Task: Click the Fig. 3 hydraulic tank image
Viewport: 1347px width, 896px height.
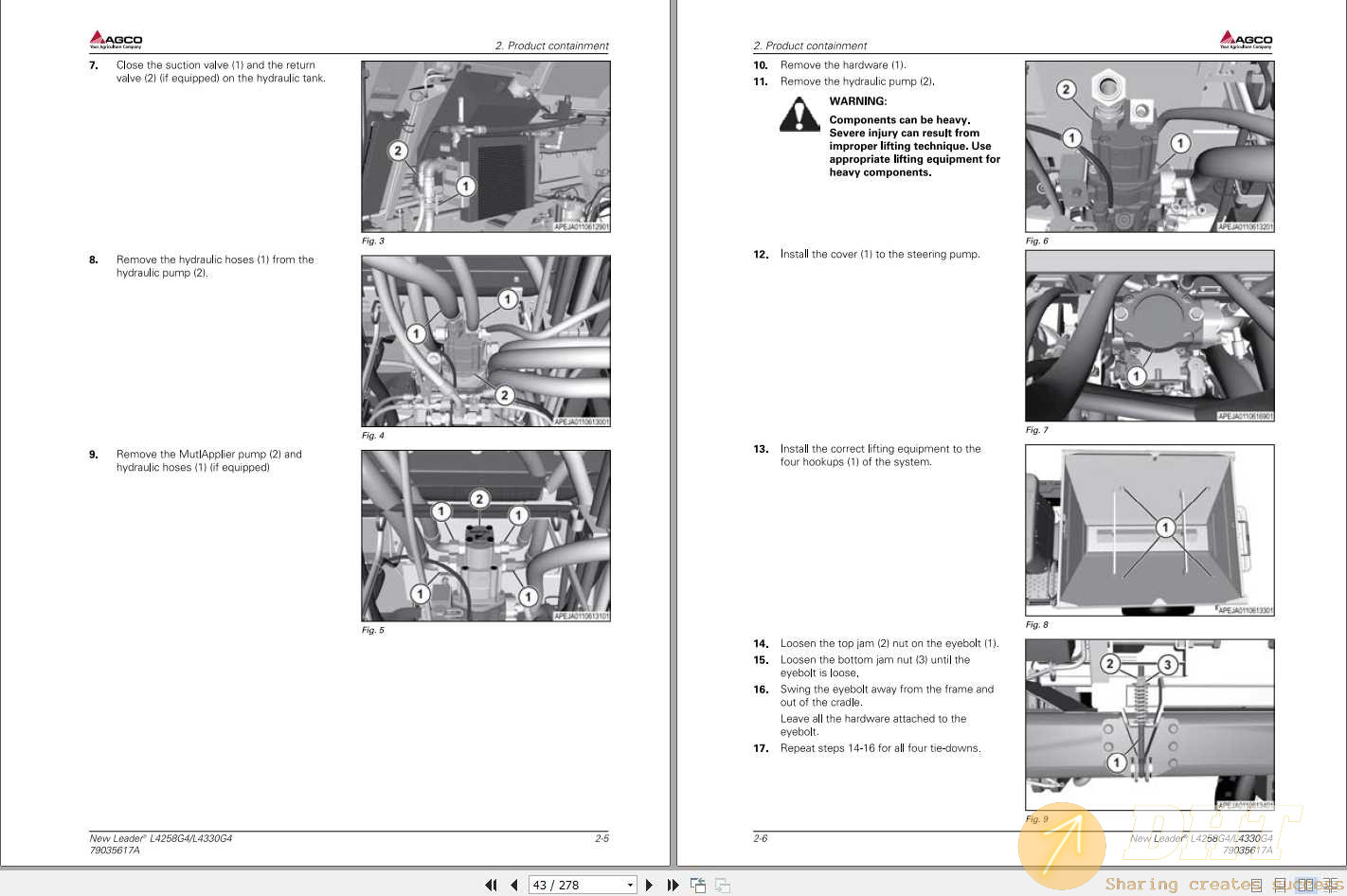Action: click(x=486, y=147)
